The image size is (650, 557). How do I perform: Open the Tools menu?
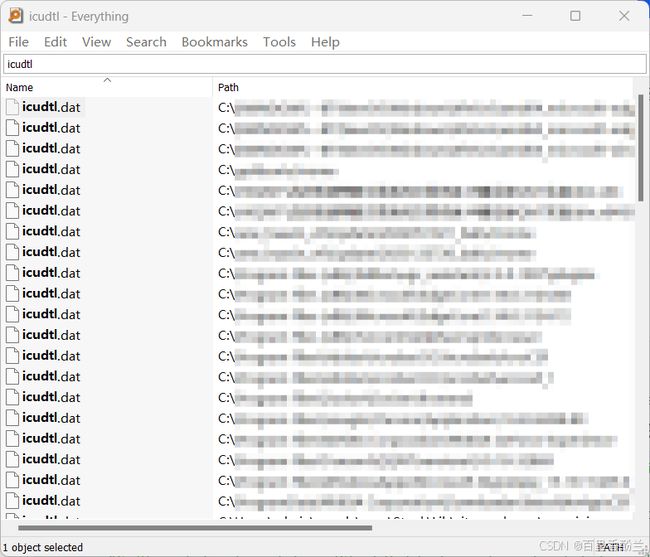(279, 42)
